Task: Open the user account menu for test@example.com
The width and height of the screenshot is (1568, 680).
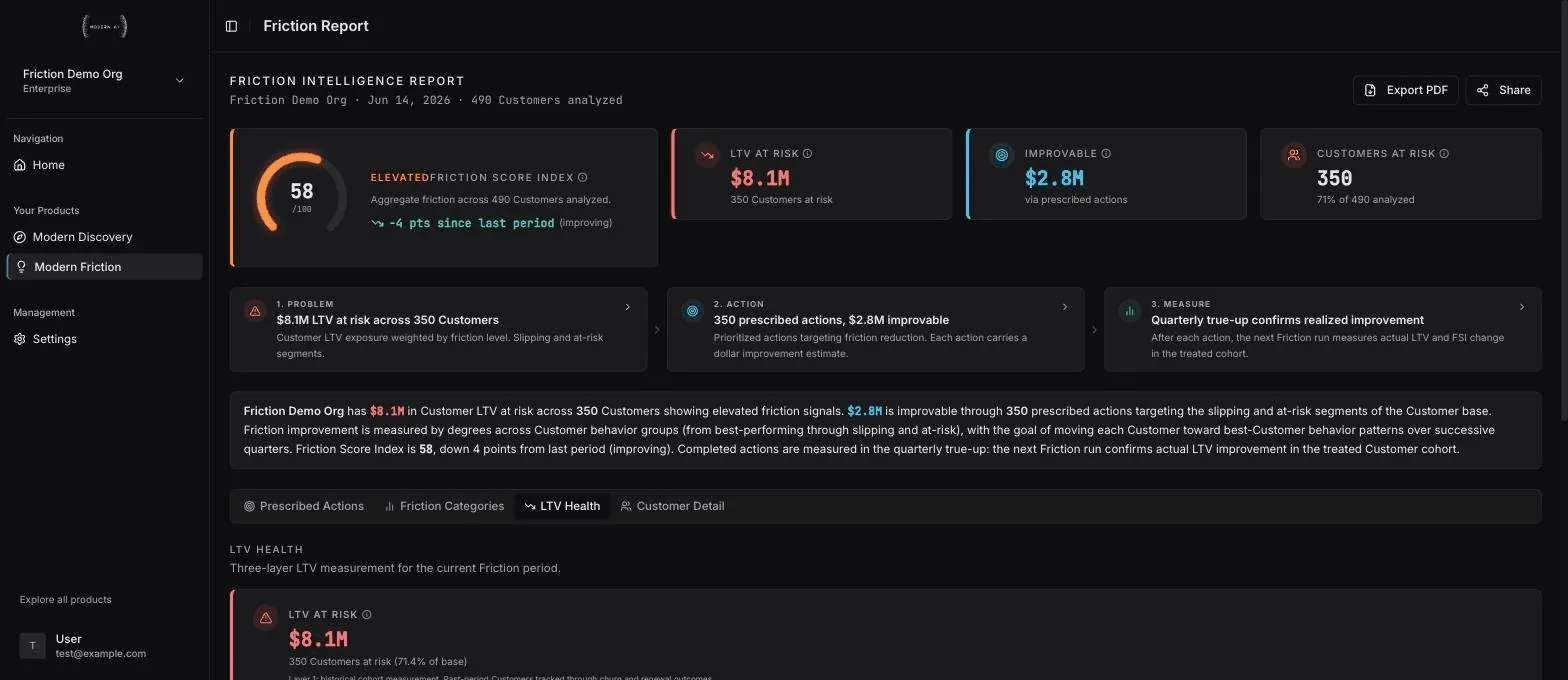Action: 104,646
